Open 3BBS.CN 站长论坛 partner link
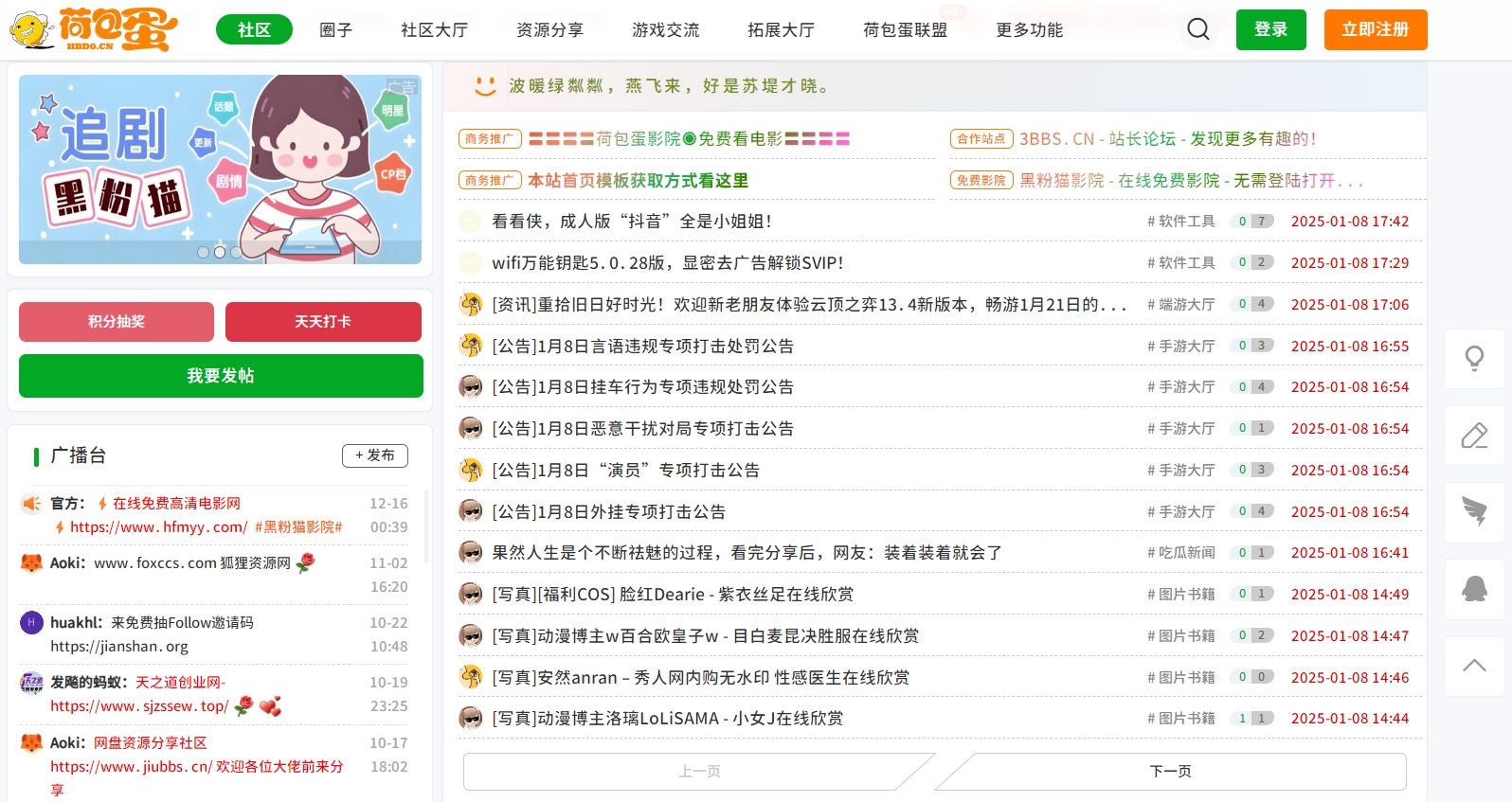Viewport: 1512px width, 802px height. (x=1168, y=139)
